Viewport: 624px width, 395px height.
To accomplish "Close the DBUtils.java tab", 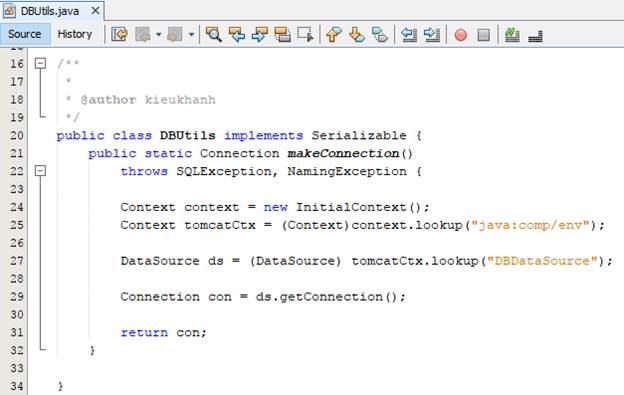I will click(x=96, y=11).
